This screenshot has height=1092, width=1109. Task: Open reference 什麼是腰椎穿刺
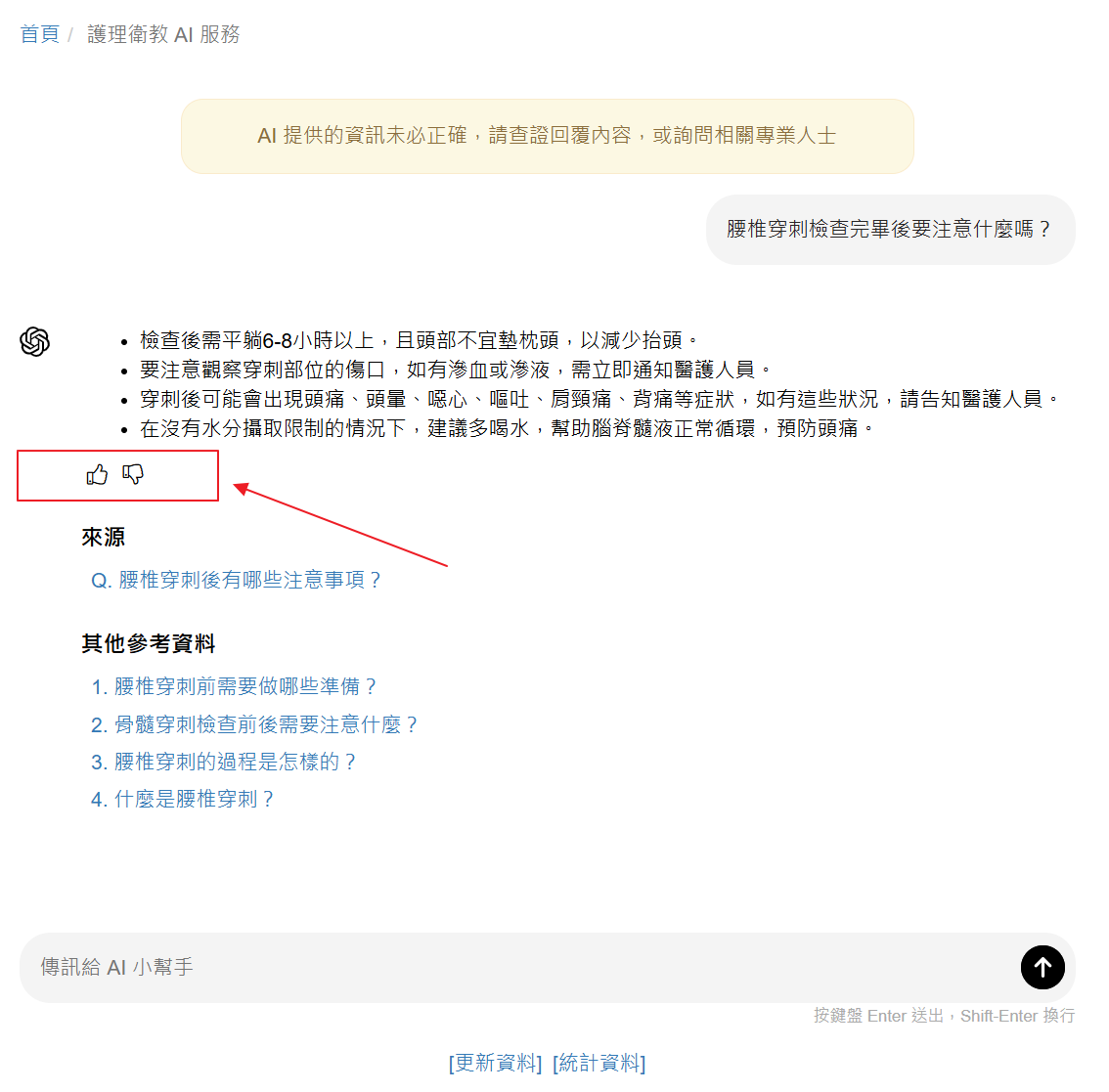click(x=192, y=799)
